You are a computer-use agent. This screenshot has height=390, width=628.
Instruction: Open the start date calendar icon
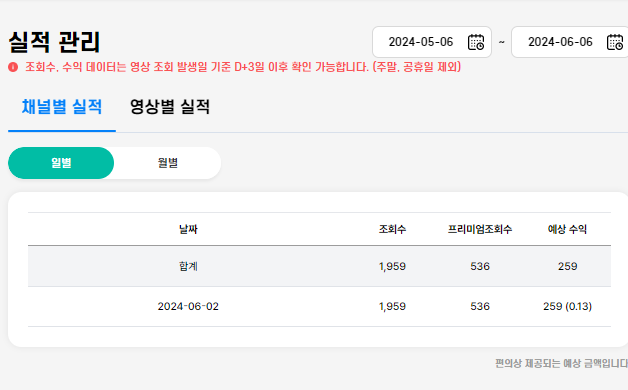tap(476, 42)
